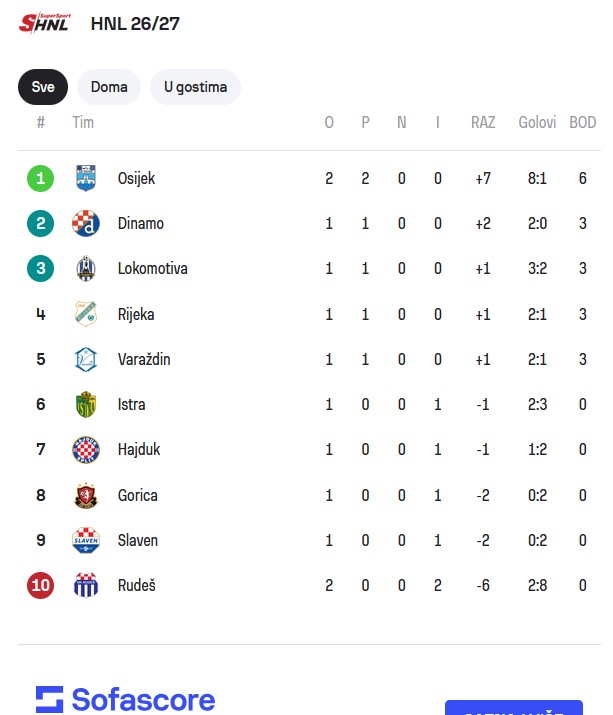The width and height of the screenshot is (613, 715).
Task: Open the HNL 26/27 title link
Action: click(135, 24)
